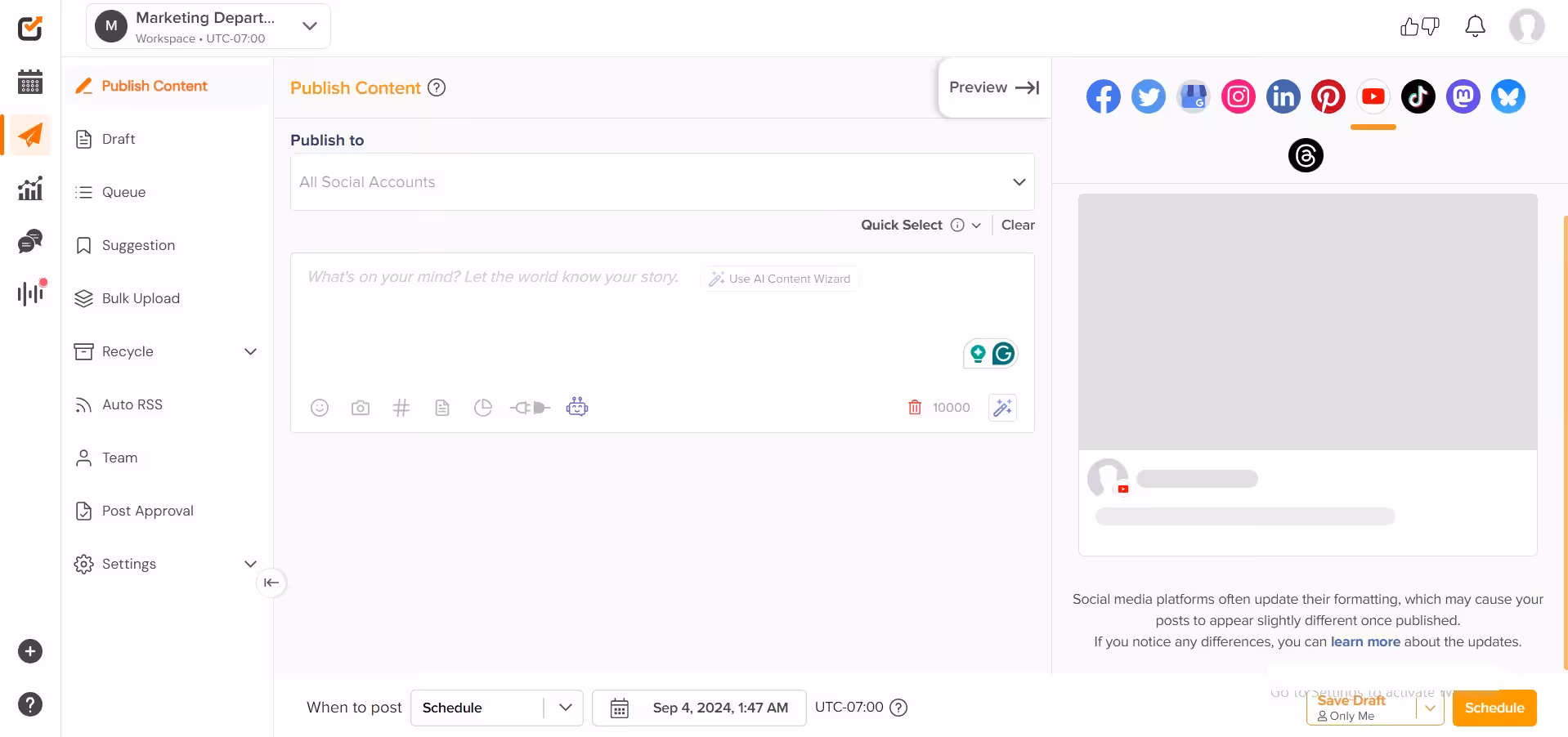Image resolution: width=1568 pixels, height=737 pixels.
Task: Open the When to post Schedule dropdown
Action: (x=497, y=708)
